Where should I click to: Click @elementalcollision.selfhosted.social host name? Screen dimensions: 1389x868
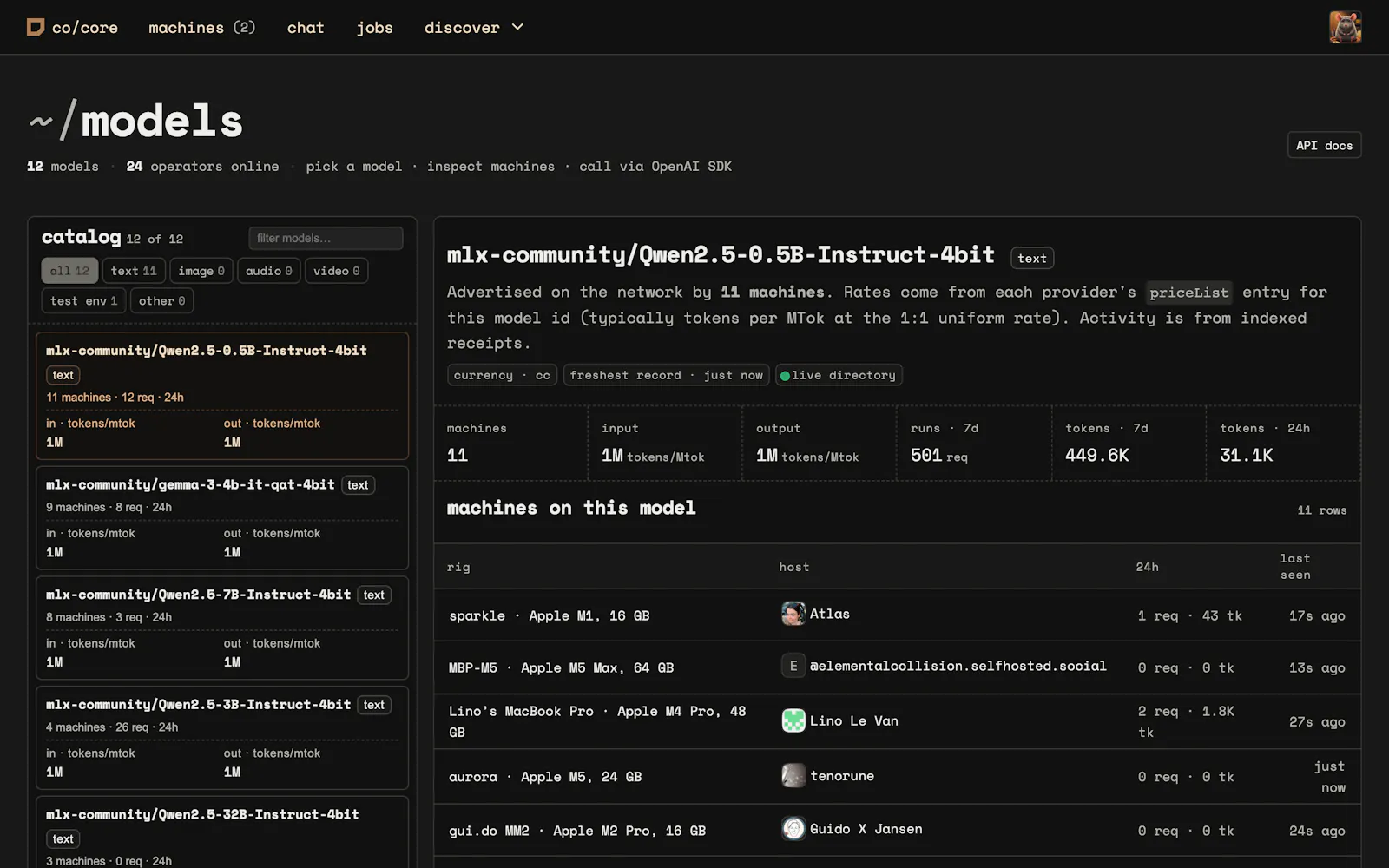[x=958, y=666]
